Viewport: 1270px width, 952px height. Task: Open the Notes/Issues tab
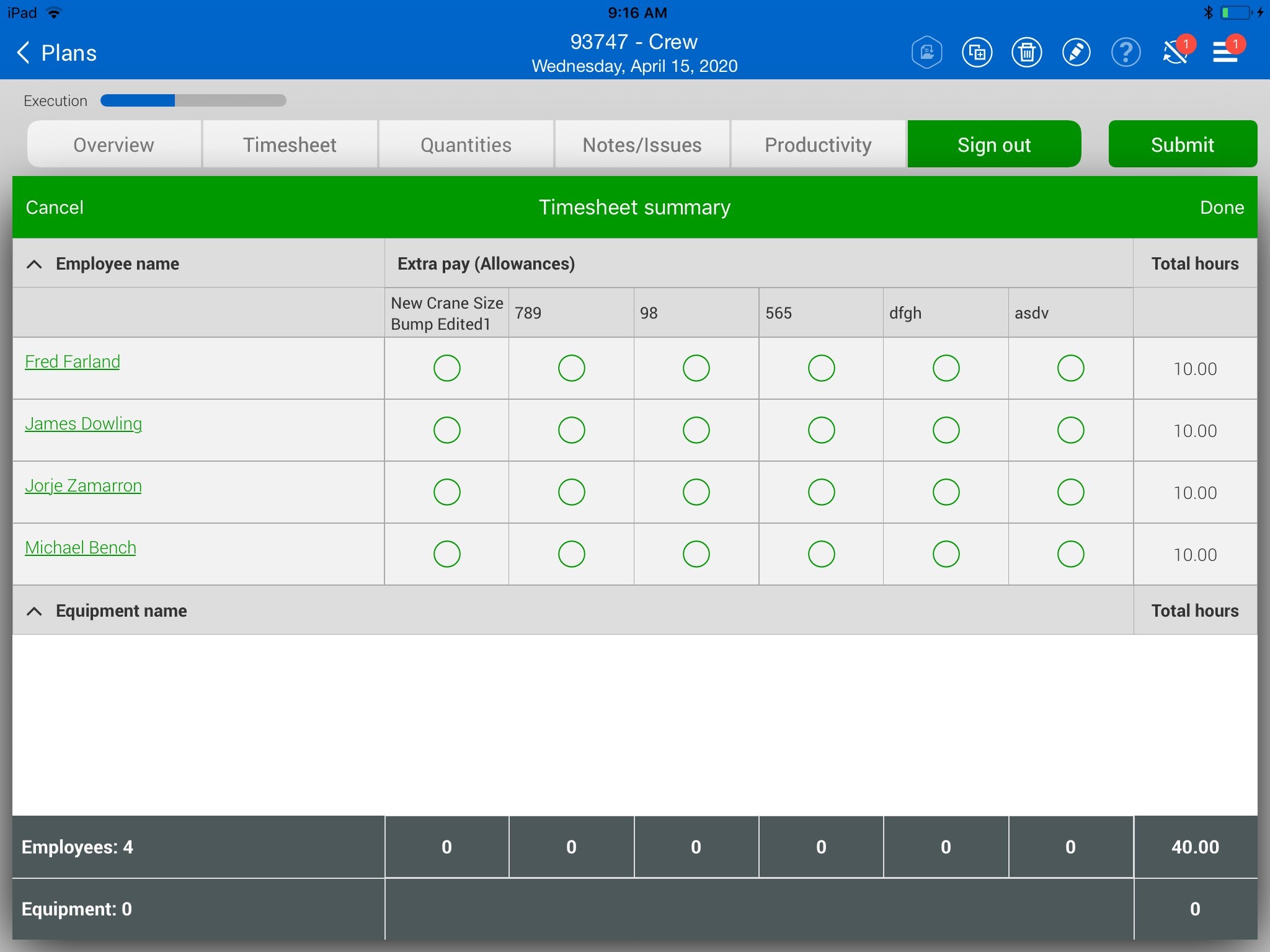click(642, 144)
